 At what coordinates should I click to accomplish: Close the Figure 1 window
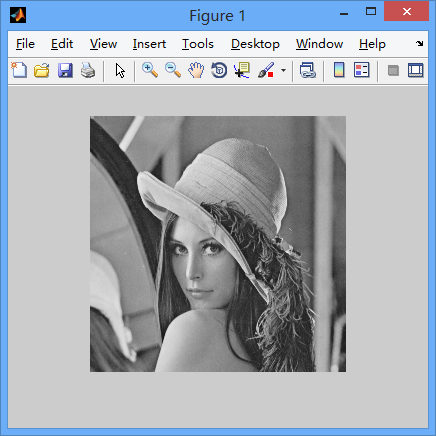[x=406, y=11]
